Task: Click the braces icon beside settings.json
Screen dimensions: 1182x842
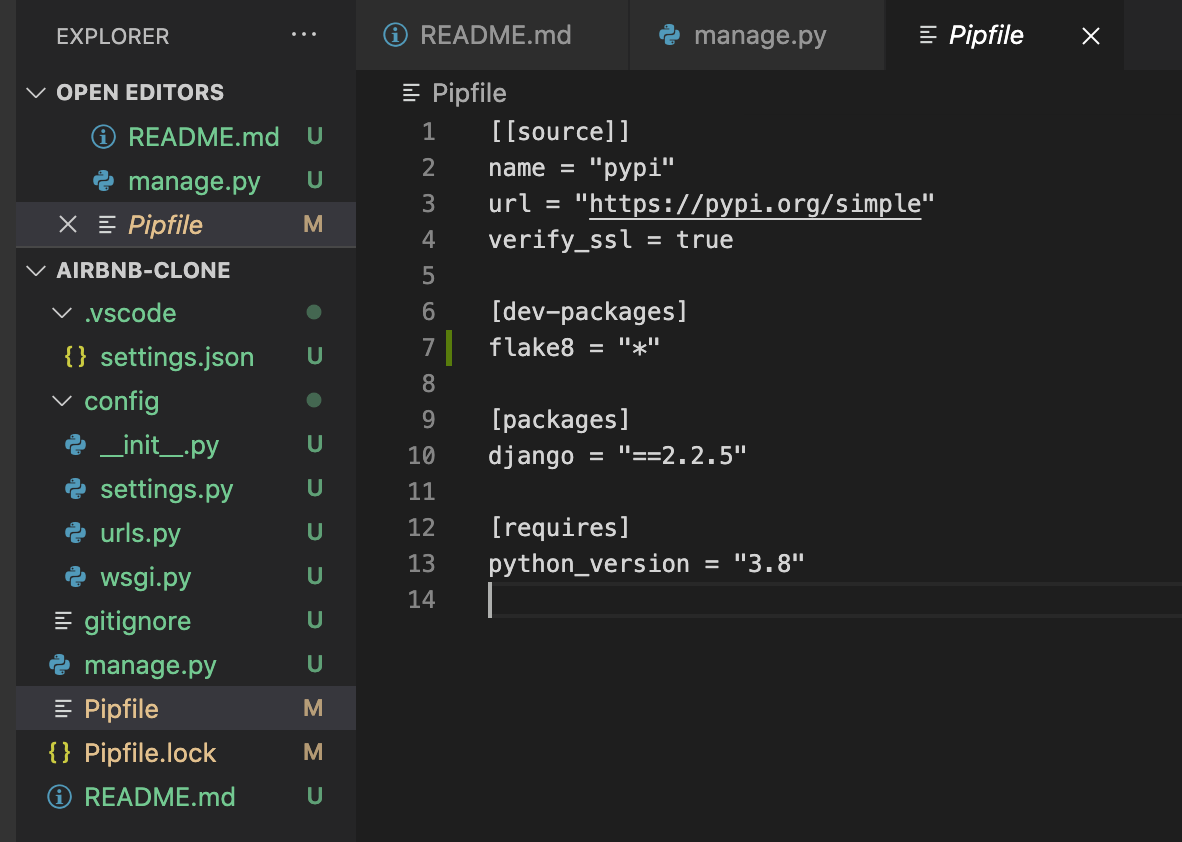Action: [75, 357]
